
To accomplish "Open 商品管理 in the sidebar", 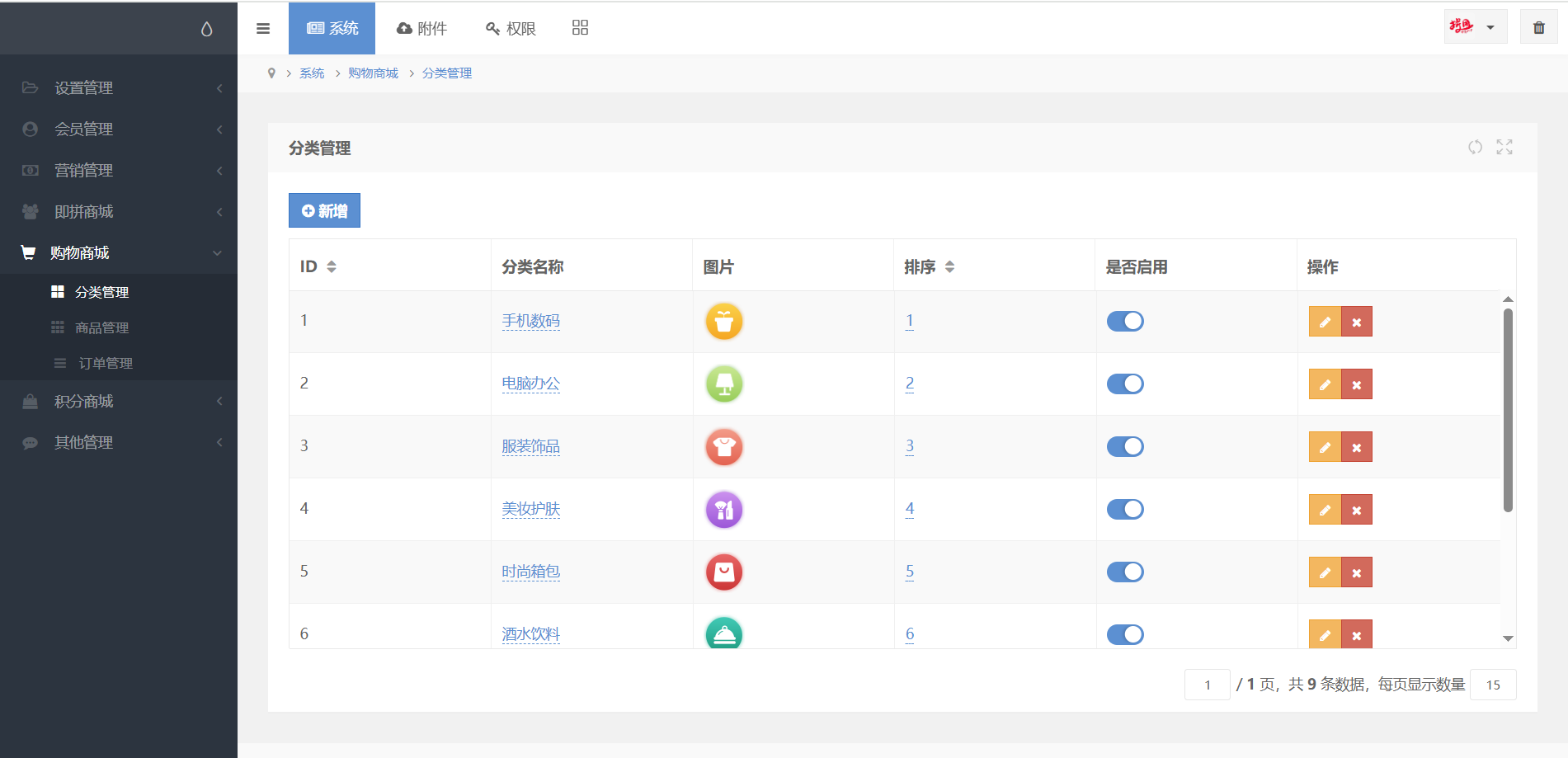I will [101, 328].
